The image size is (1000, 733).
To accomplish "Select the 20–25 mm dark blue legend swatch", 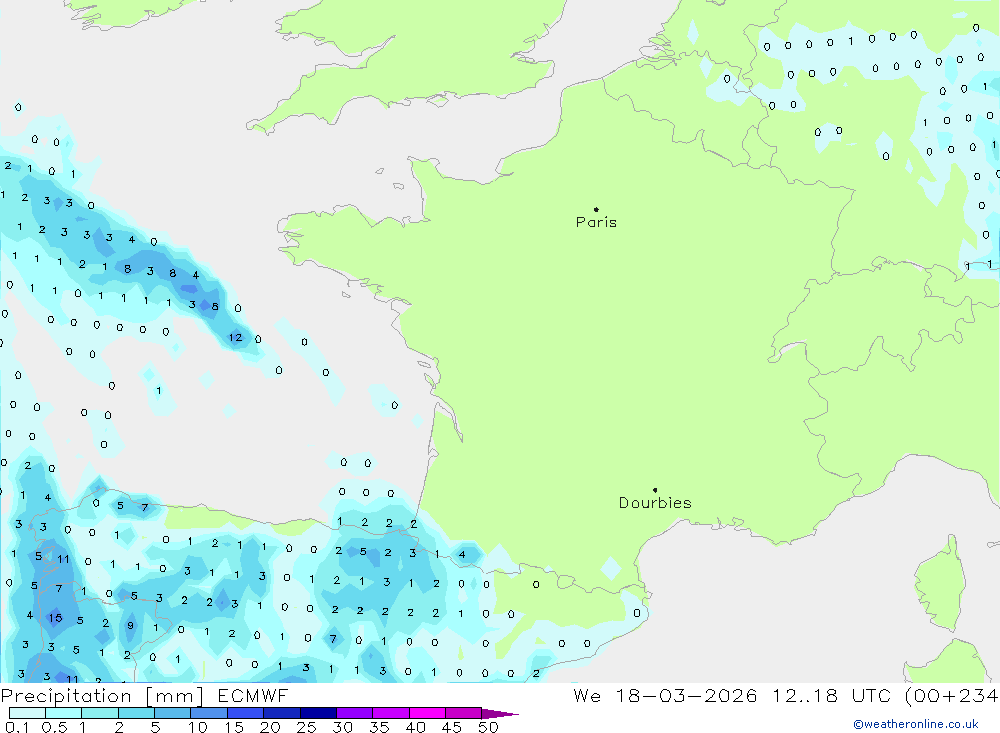I will [x=281, y=713].
